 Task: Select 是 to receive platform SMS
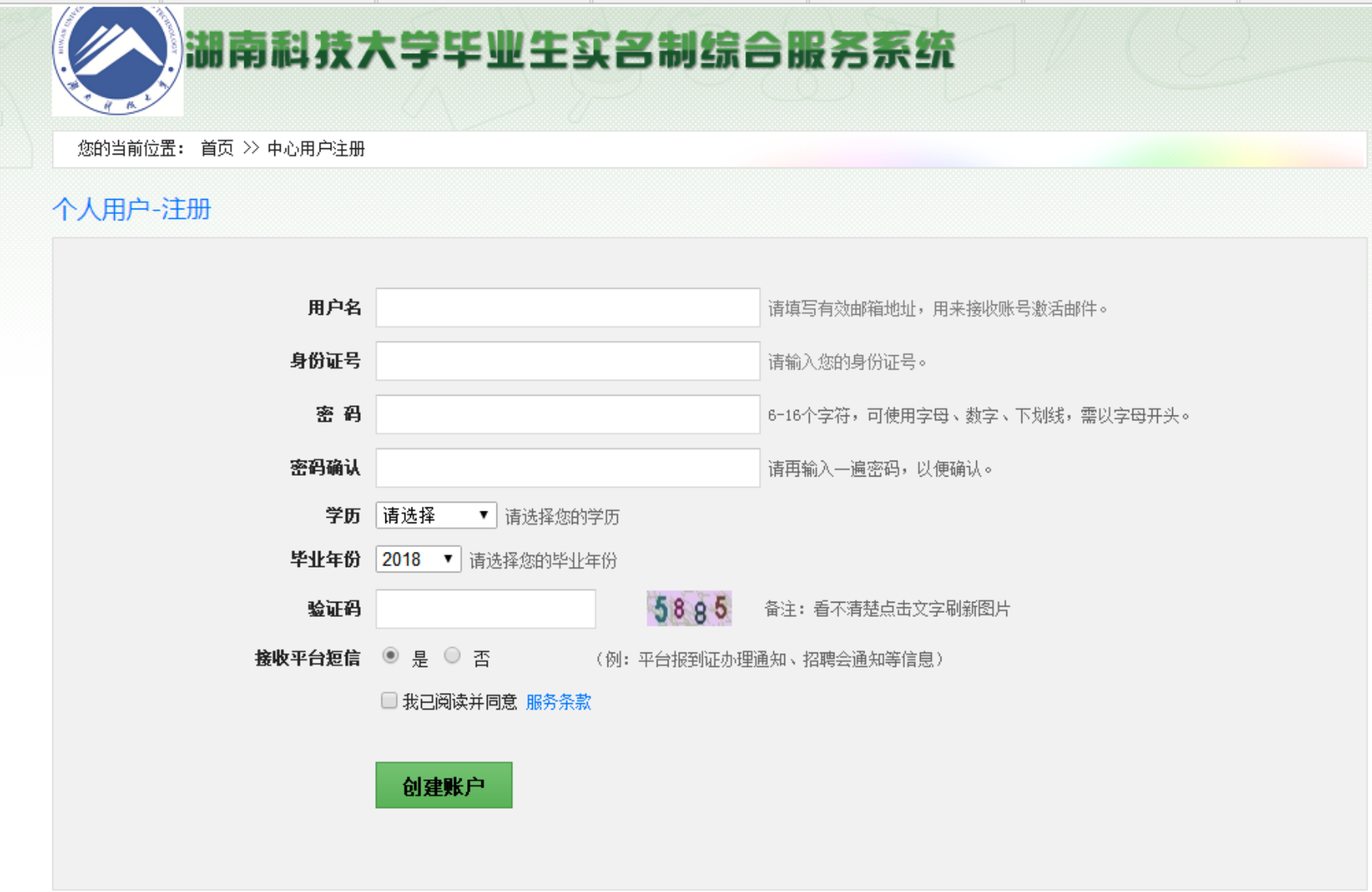(390, 656)
